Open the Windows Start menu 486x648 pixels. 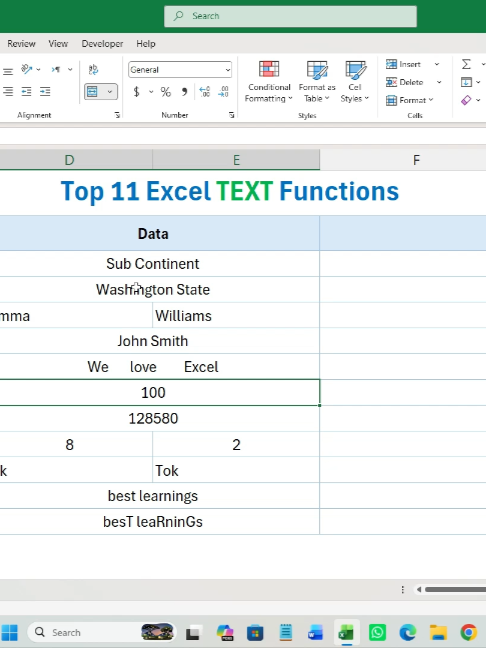[10, 632]
